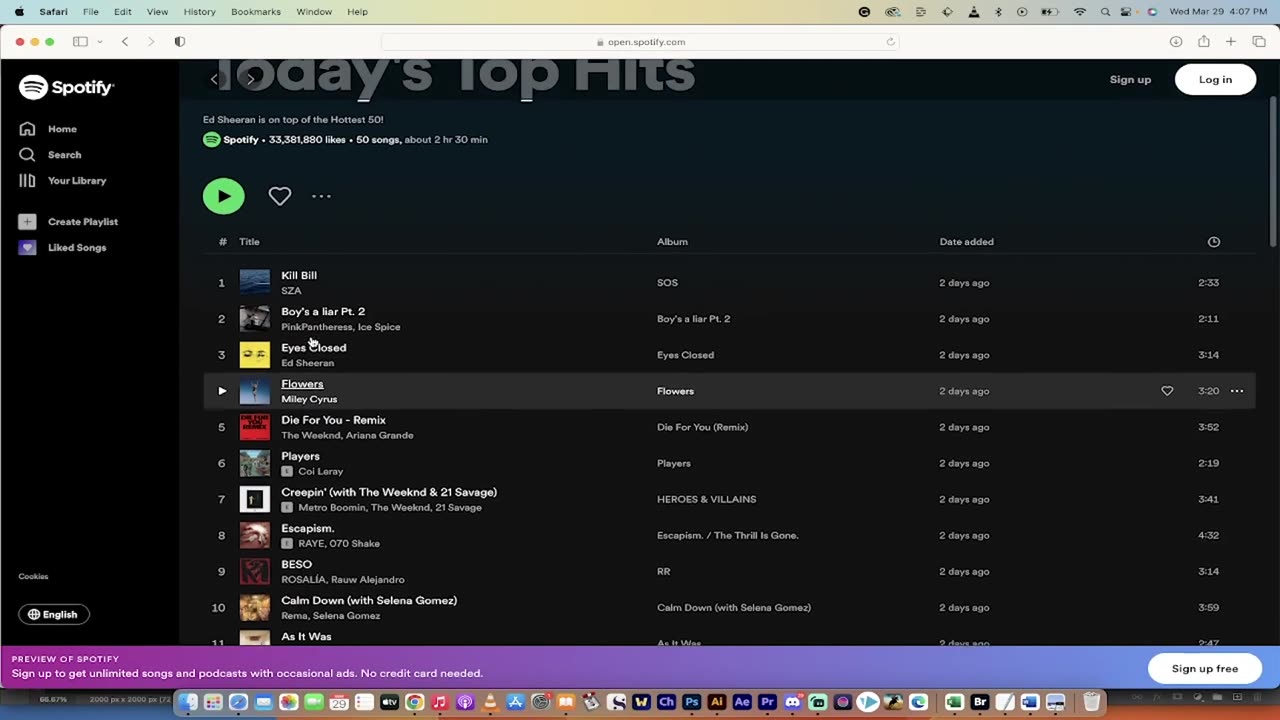Open the Bookmarks menu
Screen dimensions: 1280x720
(x=256, y=12)
